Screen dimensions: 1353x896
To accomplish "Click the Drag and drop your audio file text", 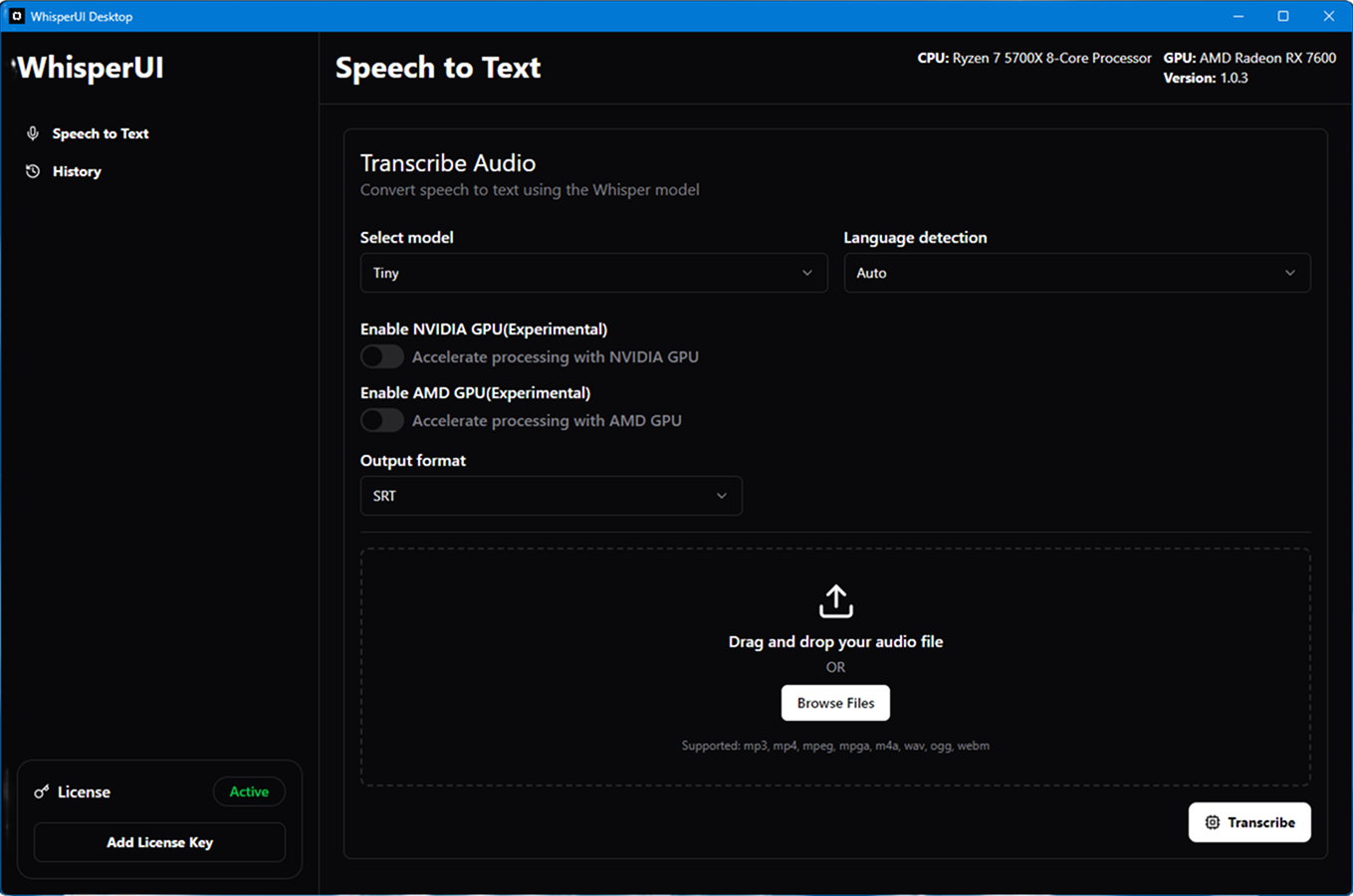I will tap(835, 642).
